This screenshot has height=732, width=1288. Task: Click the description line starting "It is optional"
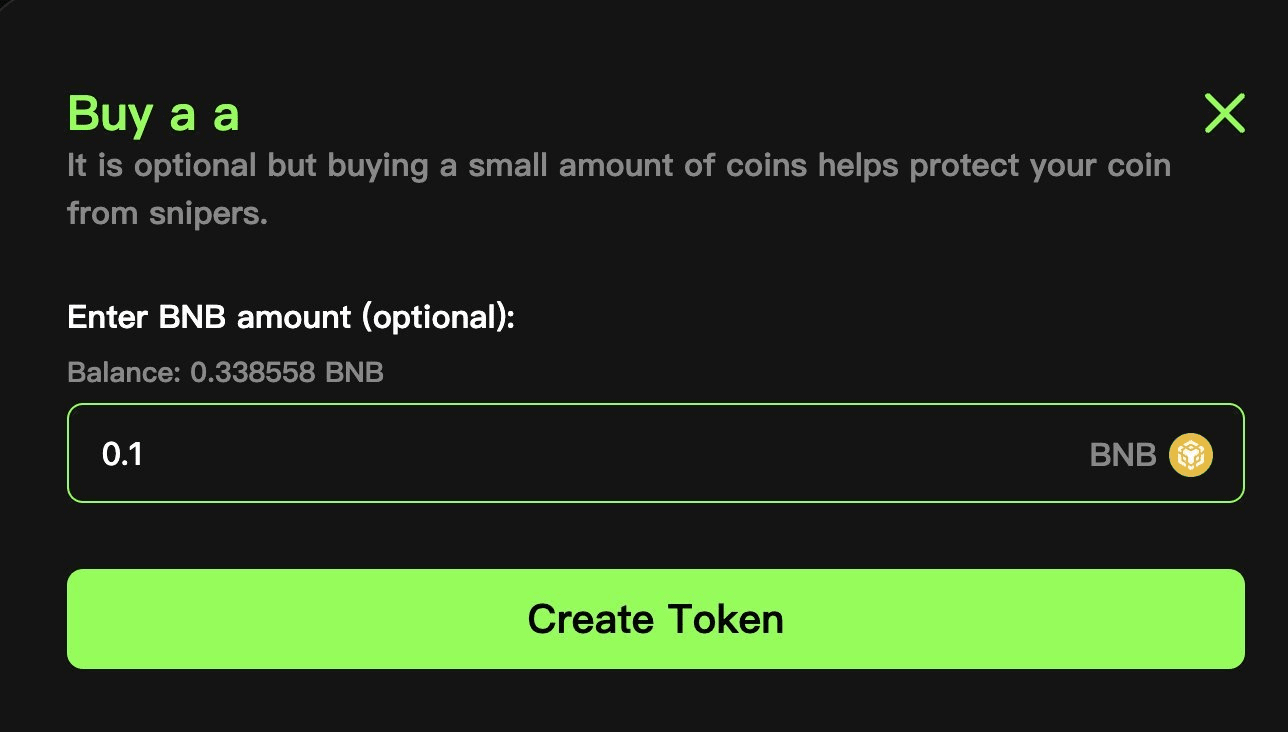click(618, 165)
